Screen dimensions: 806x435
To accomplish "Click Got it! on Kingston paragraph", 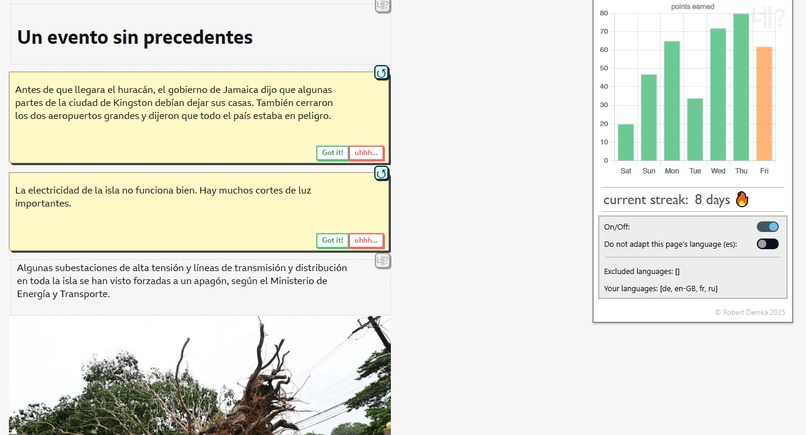I will point(333,153).
